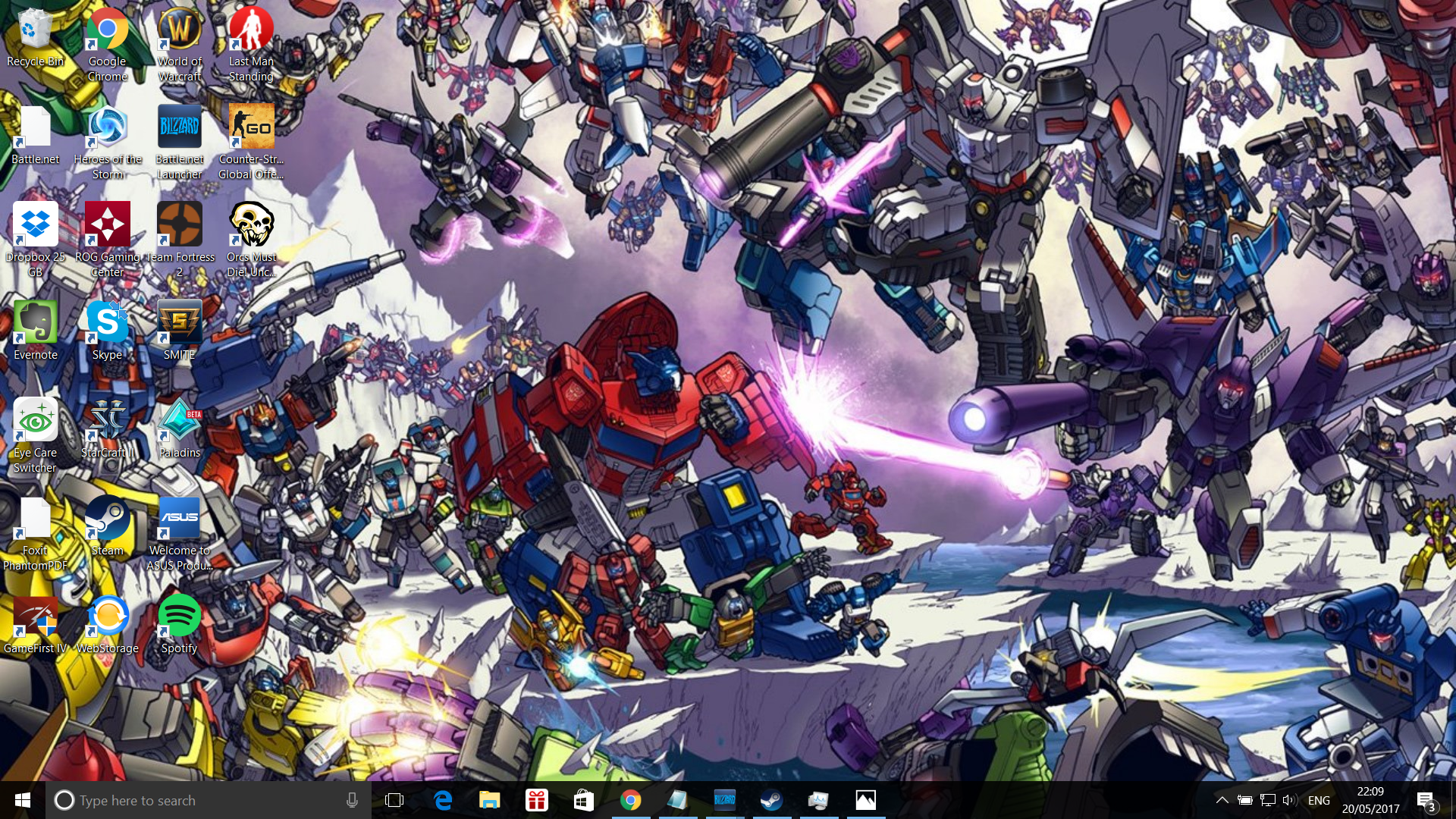Expand the hidden system tray icons

click(1222, 800)
